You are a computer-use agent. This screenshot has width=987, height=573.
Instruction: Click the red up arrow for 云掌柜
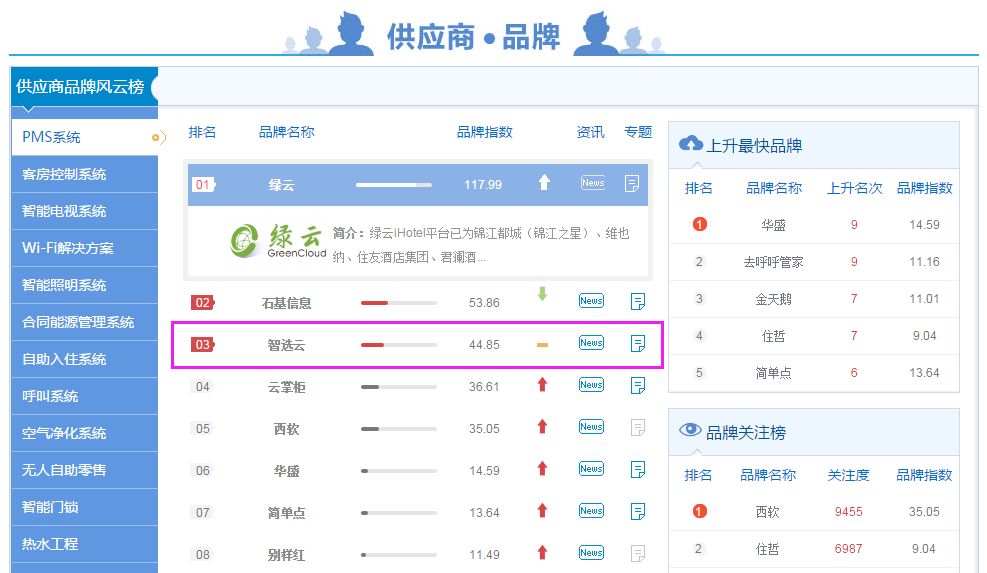pyautogui.click(x=542, y=385)
